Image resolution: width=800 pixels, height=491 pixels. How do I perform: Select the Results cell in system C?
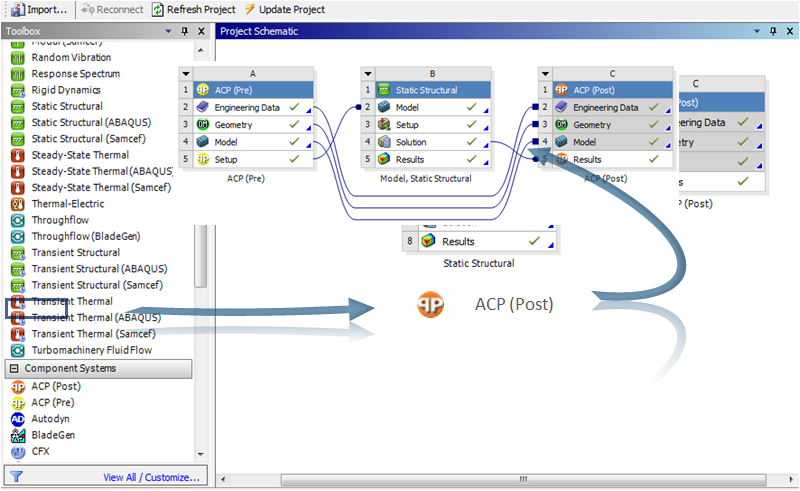pos(612,159)
